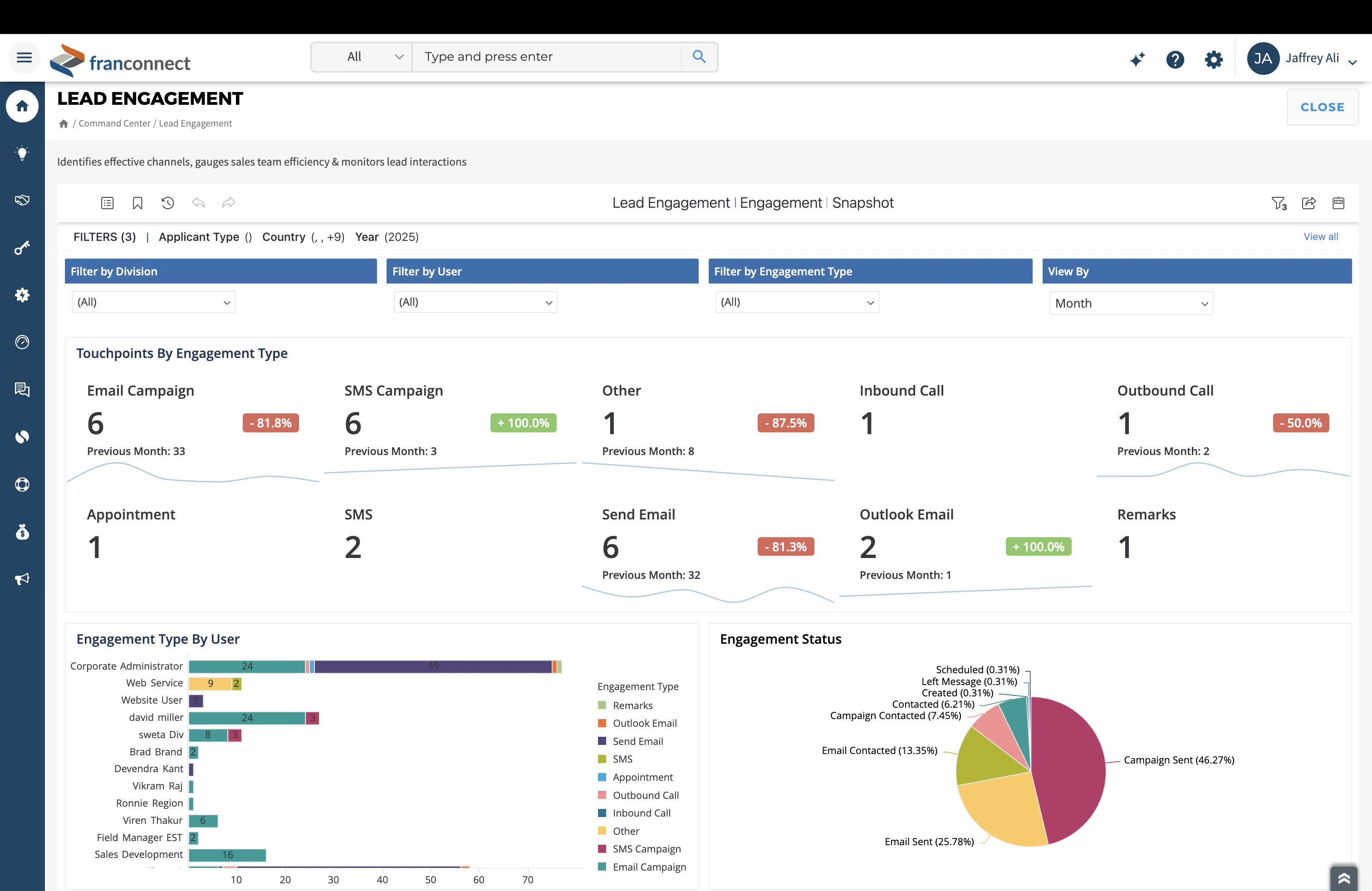Switch to the Snapshot tab

[x=862, y=202]
